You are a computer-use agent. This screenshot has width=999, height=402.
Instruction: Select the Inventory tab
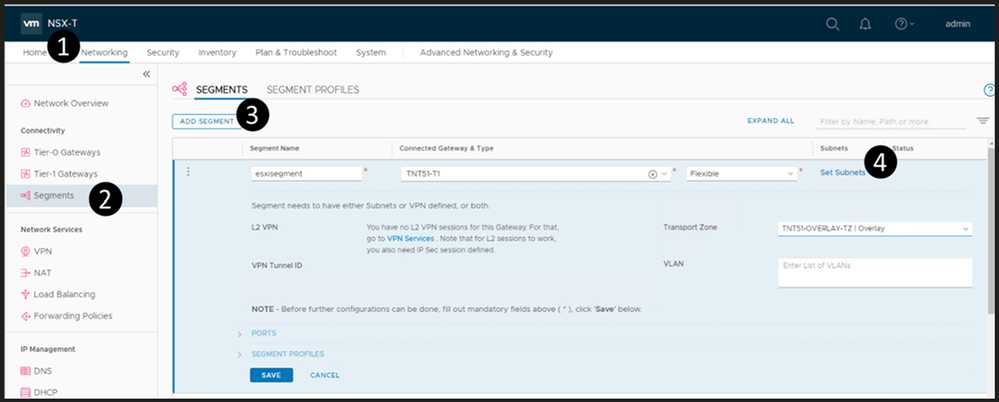[x=217, y=53]
